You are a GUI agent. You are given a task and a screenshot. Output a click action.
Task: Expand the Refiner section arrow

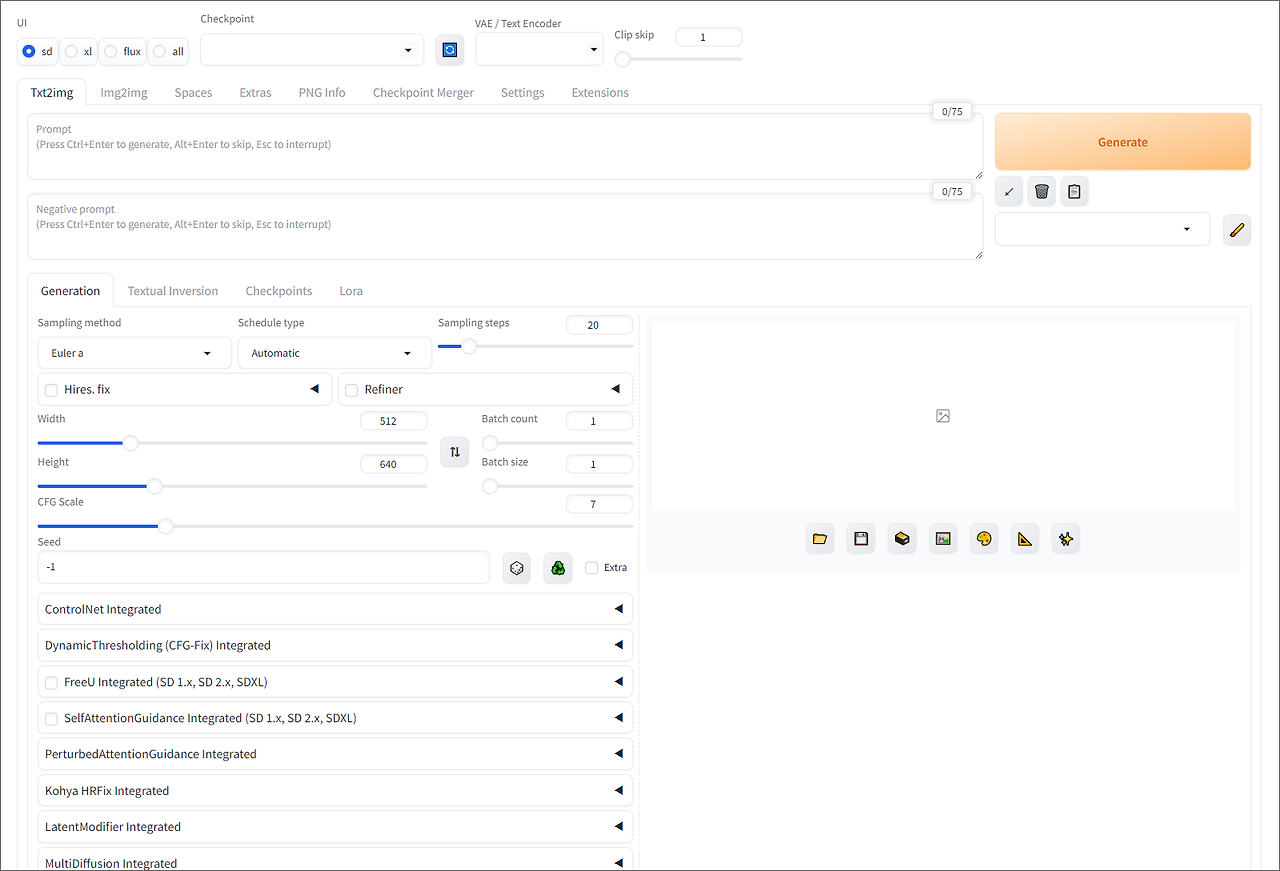point(615,389)
